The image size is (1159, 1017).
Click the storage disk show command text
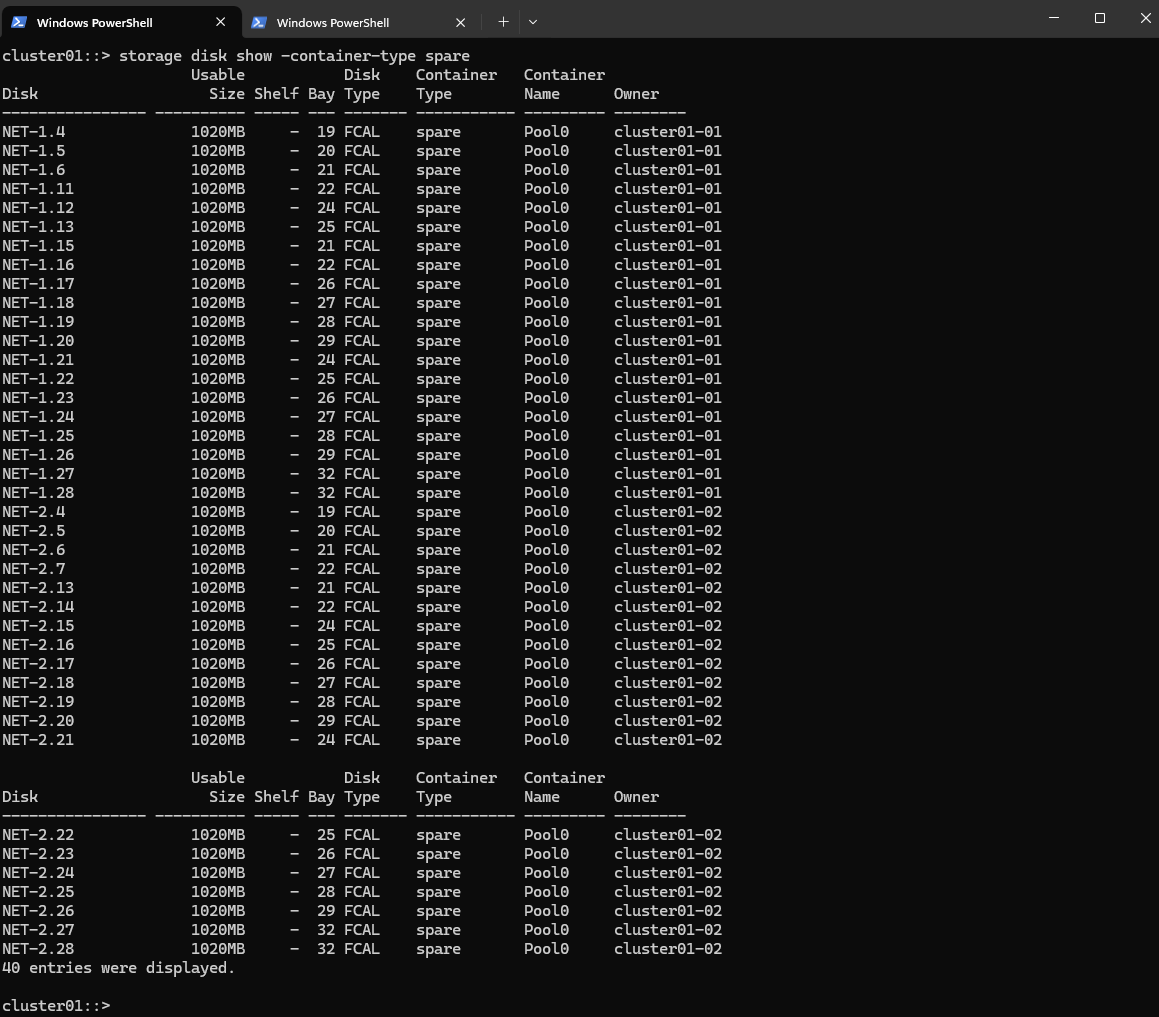point(294,56)
